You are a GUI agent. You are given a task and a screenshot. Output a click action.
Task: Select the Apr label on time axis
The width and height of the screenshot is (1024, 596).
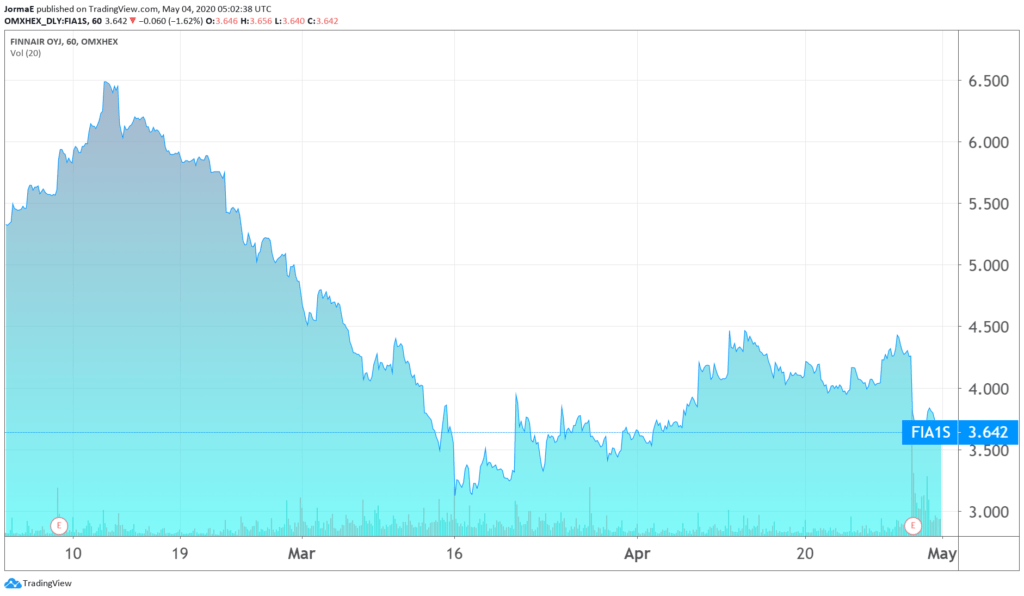tap(635, 552)
